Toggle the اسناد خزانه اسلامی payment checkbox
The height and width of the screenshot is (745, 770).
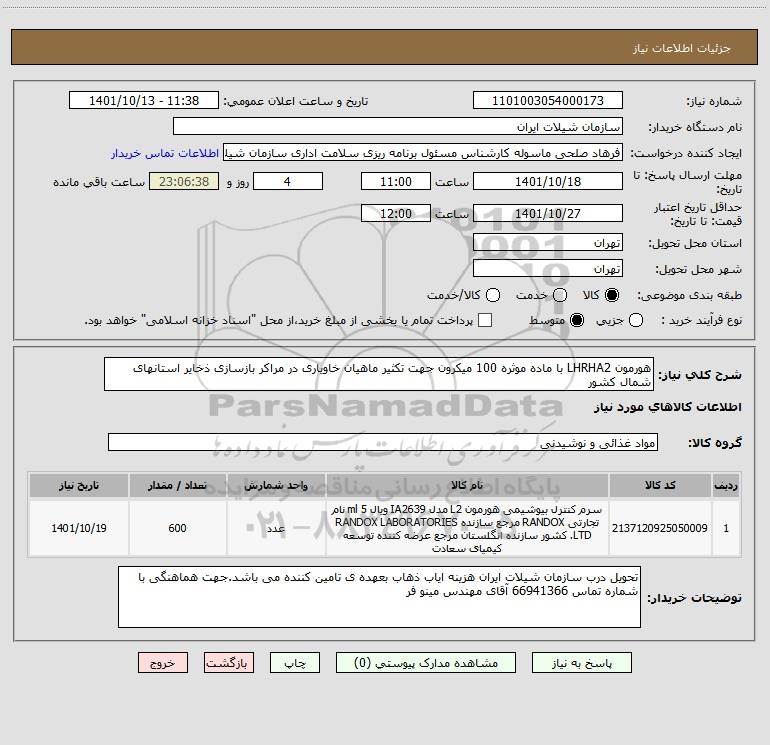click(x=485, y=320)
